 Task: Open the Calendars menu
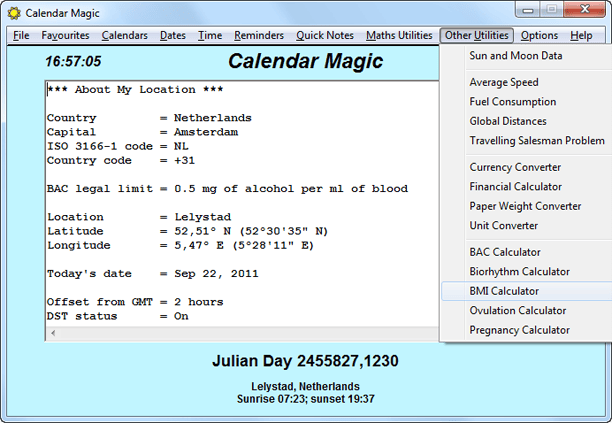click(125, 36)
